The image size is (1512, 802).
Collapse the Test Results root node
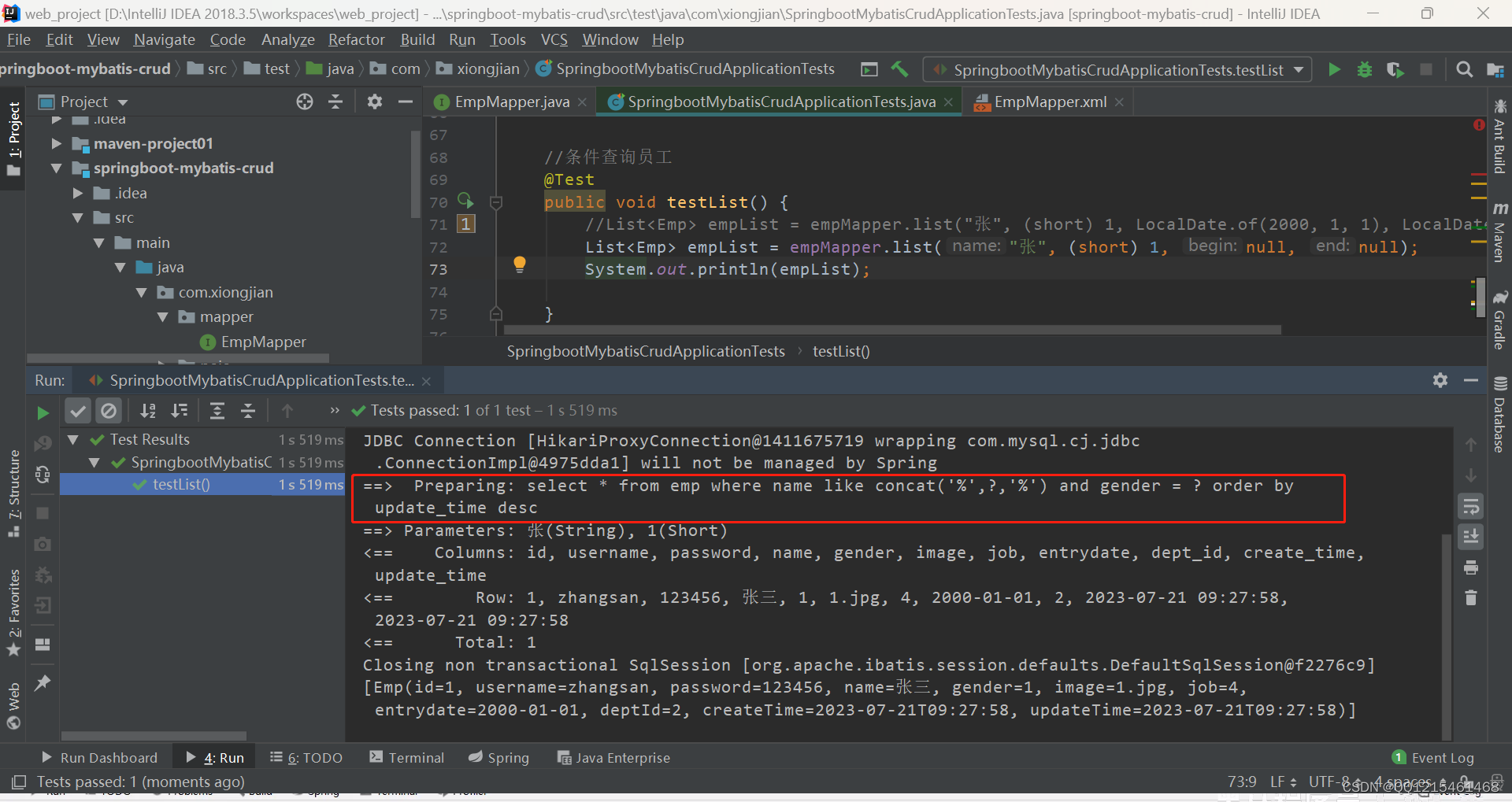(x=73, y=440)
